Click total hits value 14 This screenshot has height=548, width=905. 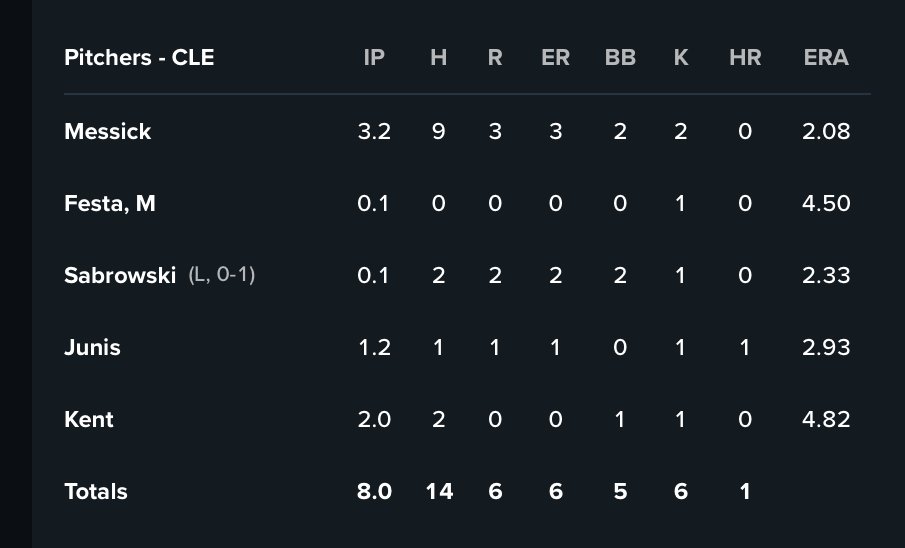[439, 491]
